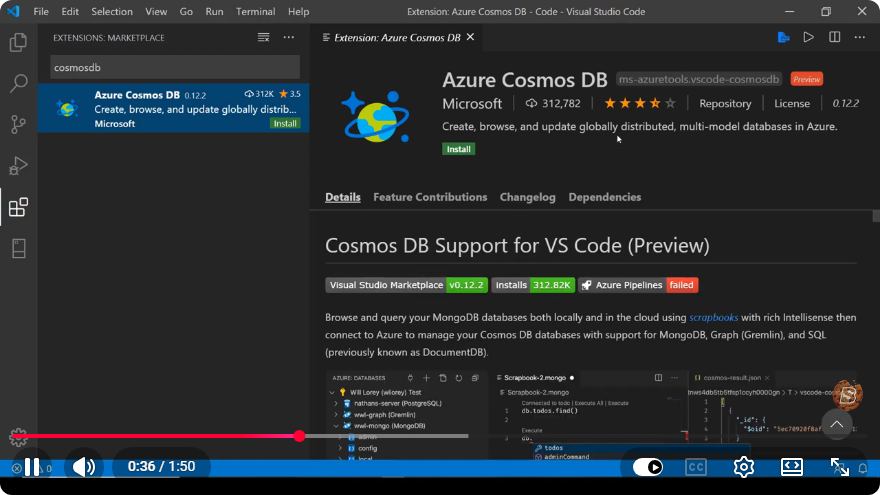Toggle closed captions CC button

pos(695,467)
